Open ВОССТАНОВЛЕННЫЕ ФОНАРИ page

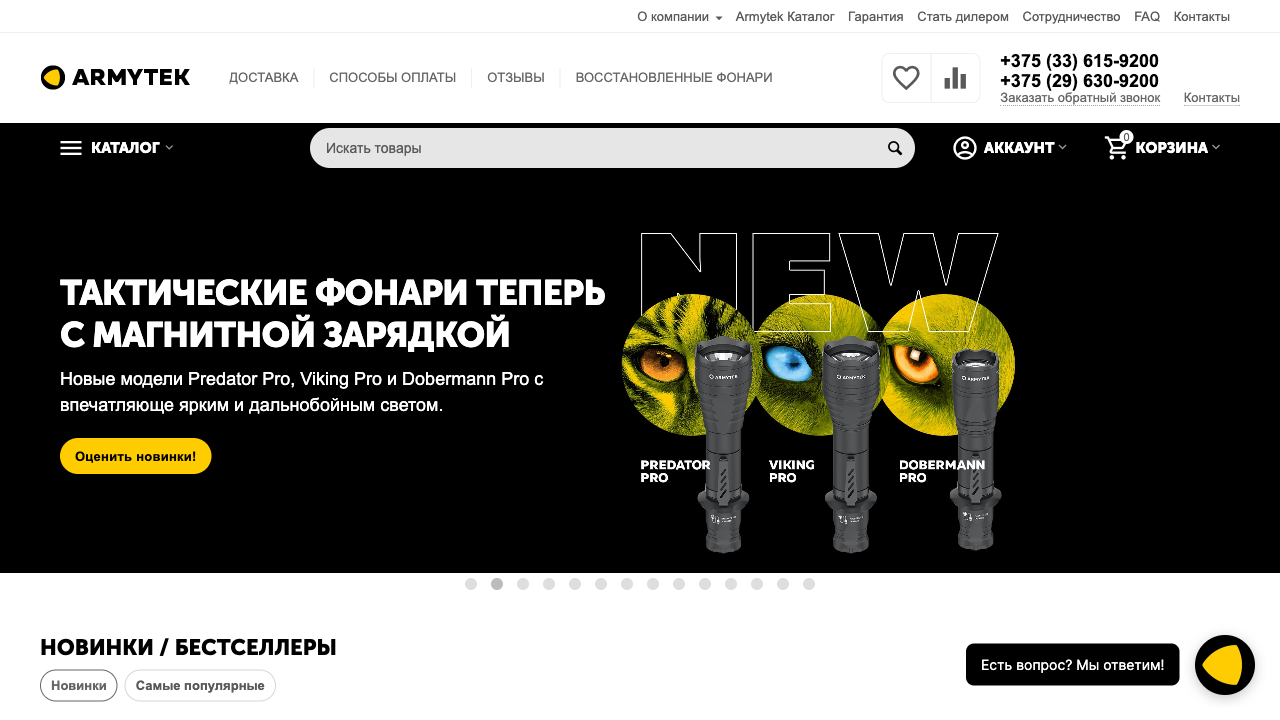point(674,78)
